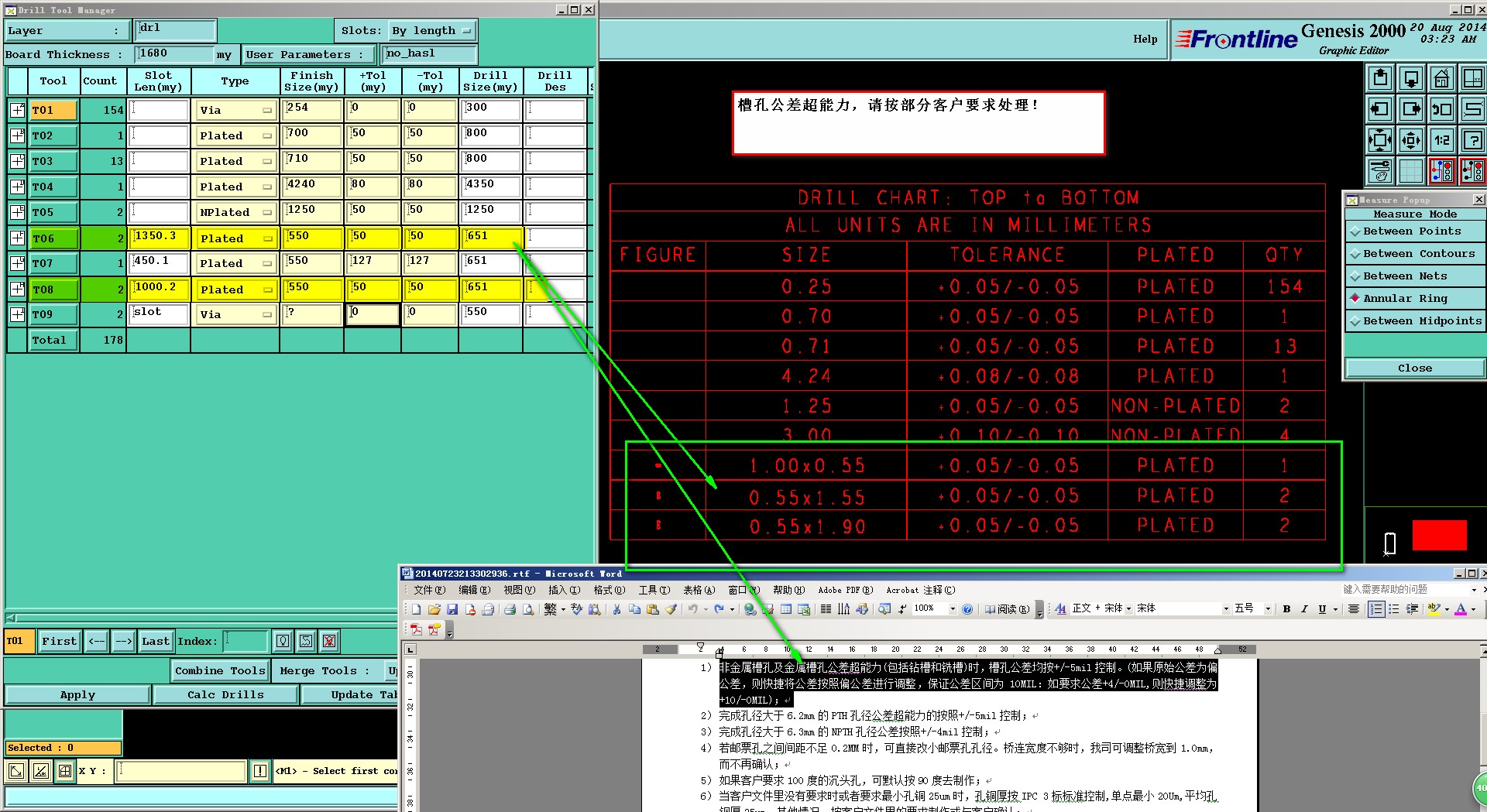Open the Type dropdown for tool T06
The image size is (1487, 812).
pyautogui.click(x=236, y=238)
